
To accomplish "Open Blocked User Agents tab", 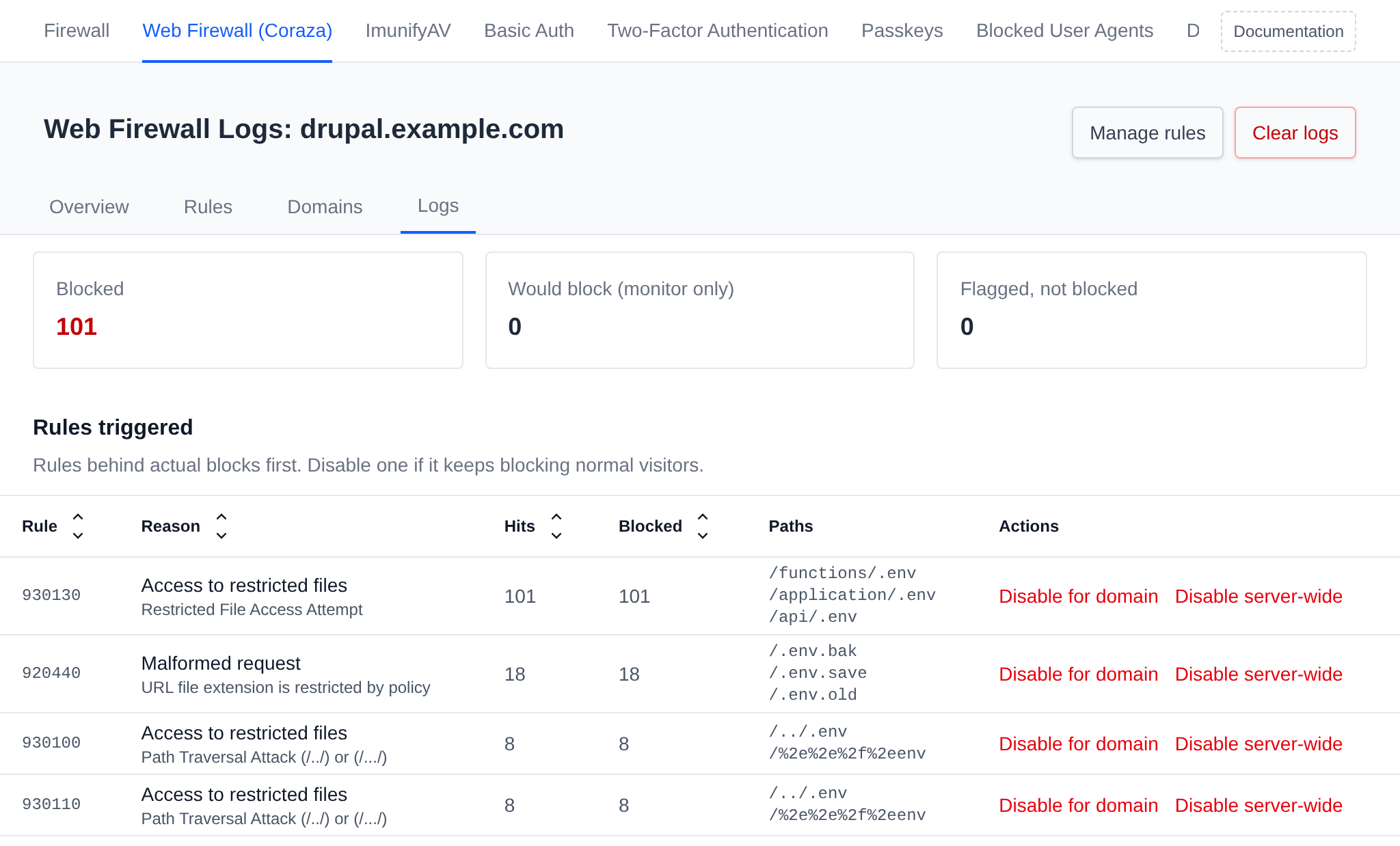I will pyautogui.click(x=1064, y=31).
